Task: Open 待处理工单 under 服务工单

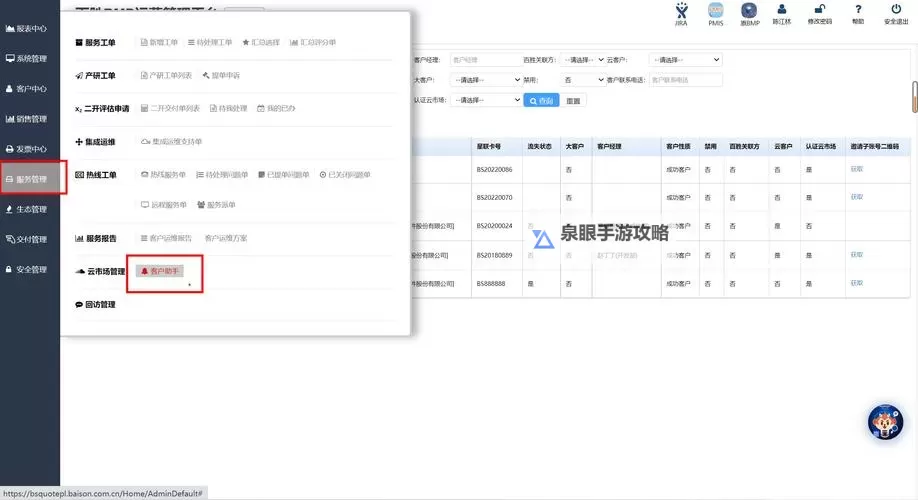Action: 210,42
